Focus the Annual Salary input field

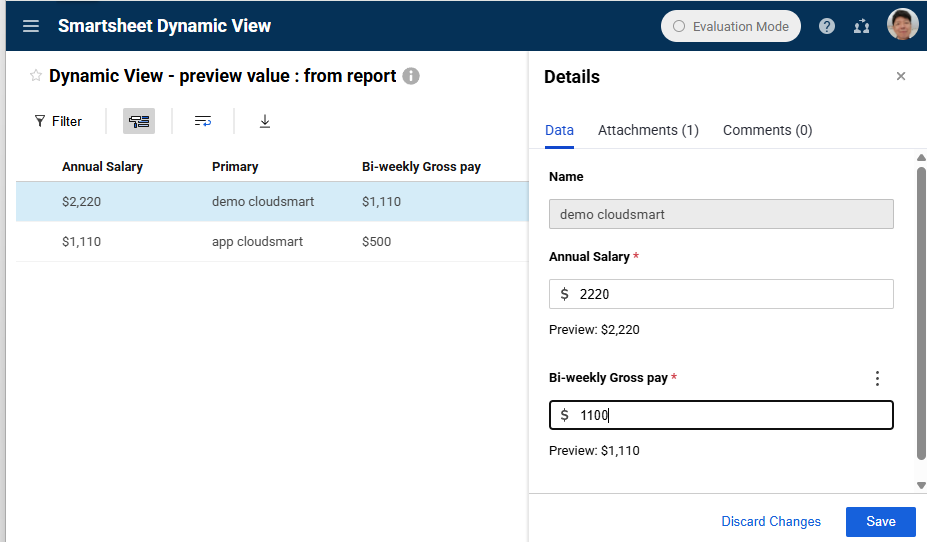[721, 294]
